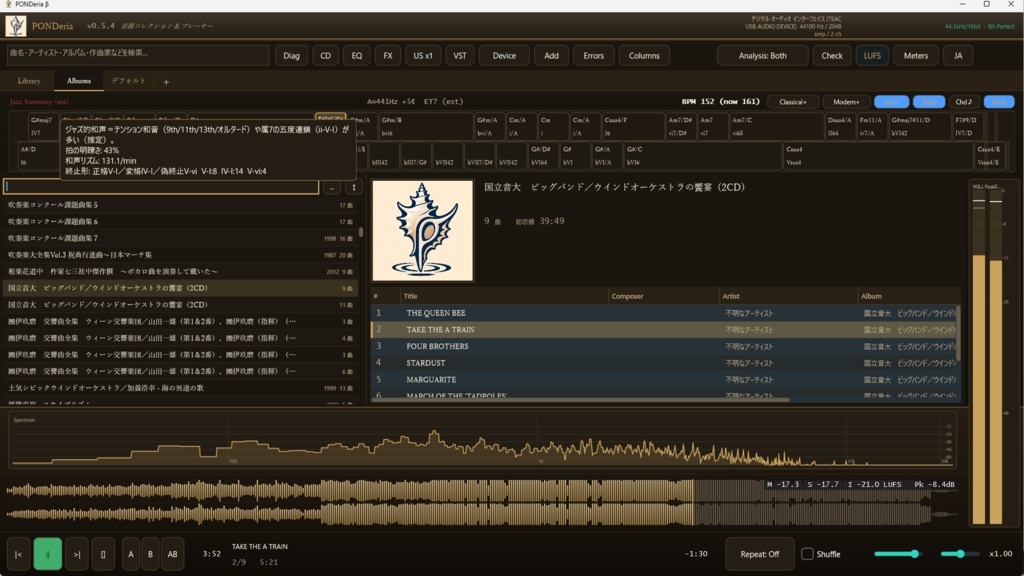Click the Add button

[x=551, y=56]
